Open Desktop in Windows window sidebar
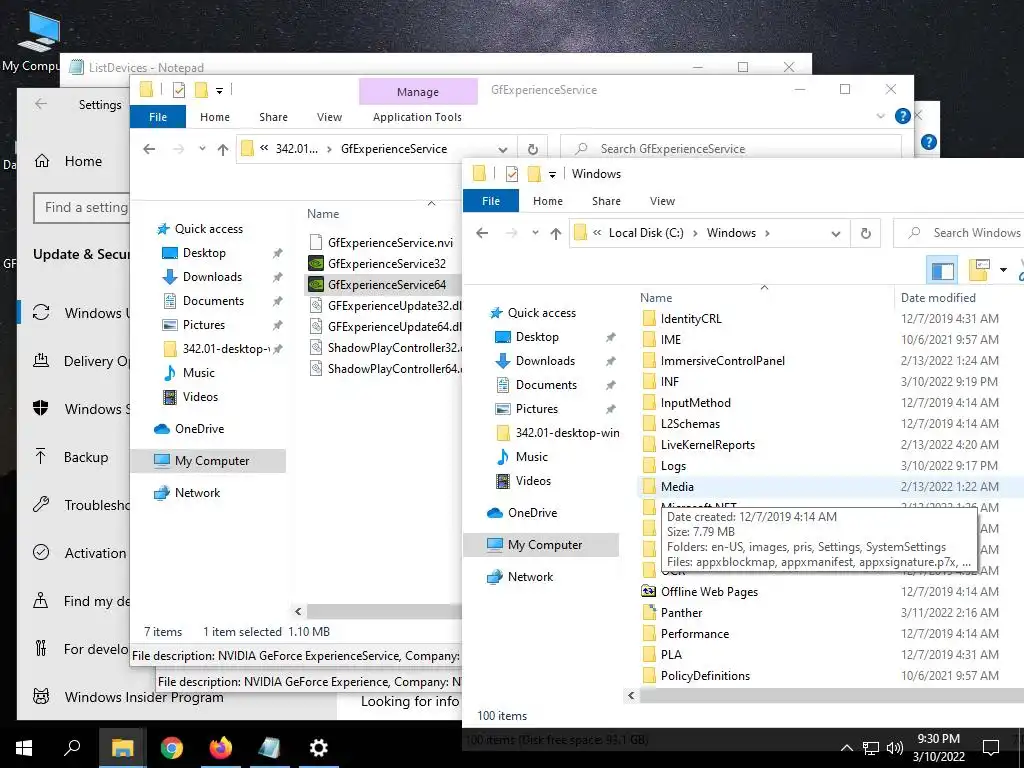Screen dimensions: 1024x768 click(x=537, y=337)
